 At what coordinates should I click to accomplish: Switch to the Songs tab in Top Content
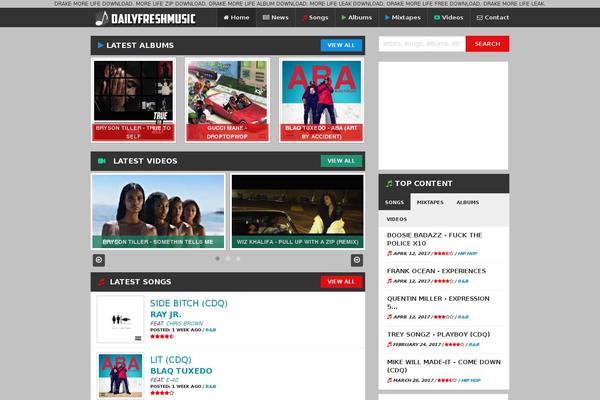pos(395,202)
